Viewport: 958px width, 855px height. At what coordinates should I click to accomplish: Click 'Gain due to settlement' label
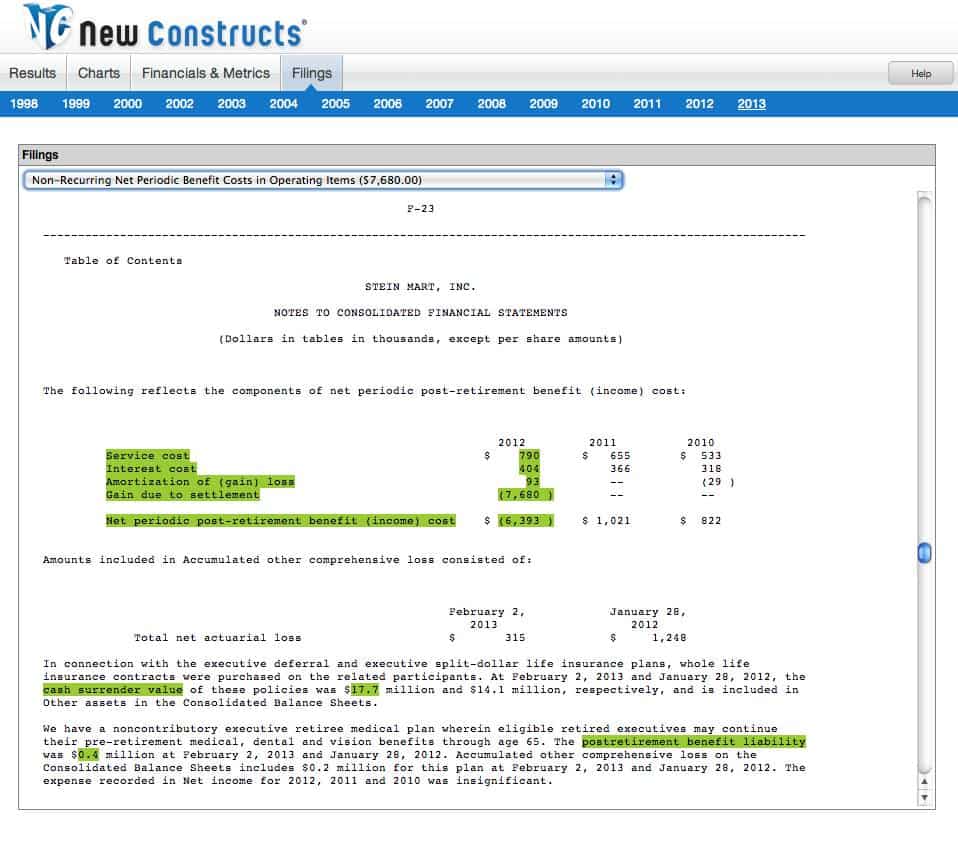tap(183, 494)
